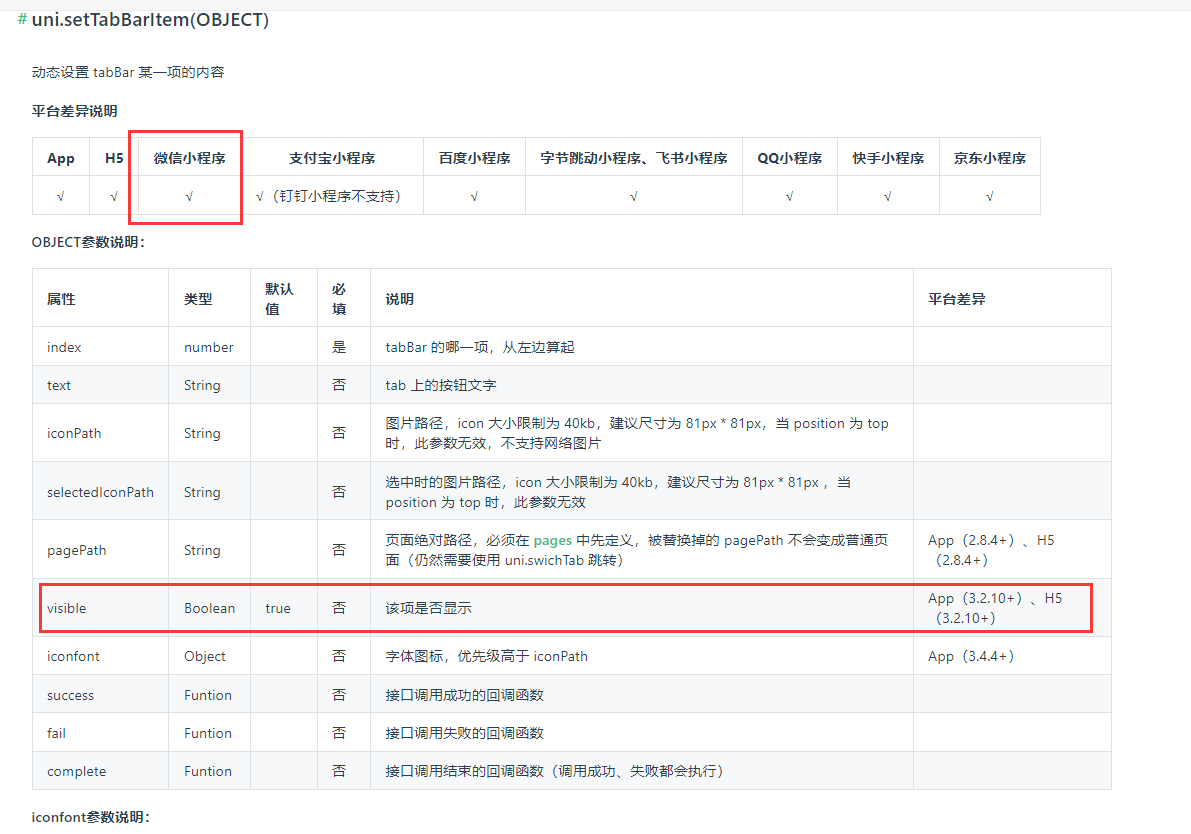The height and width of the screenshot is (834, 1191).
Task: Click '字节跳动小程序、飞书小程序' column header
Action: pyautogui.click(x=633, y=158)
